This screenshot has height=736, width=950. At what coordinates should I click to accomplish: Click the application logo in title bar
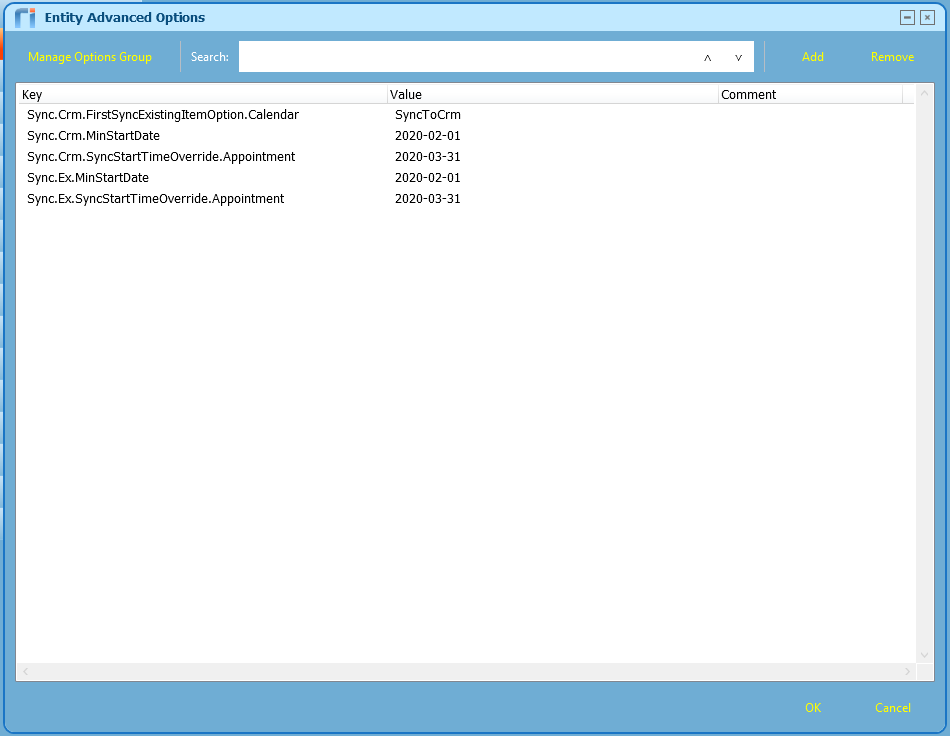pos(25,18)
